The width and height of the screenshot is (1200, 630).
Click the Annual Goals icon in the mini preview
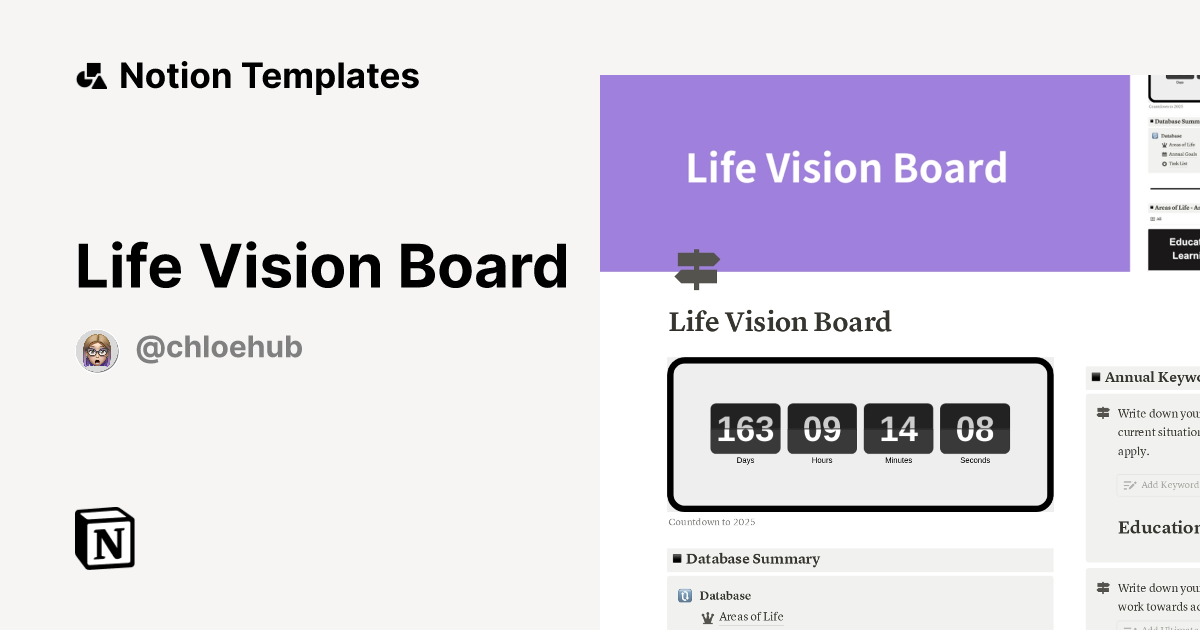(x=1165, y=154)
